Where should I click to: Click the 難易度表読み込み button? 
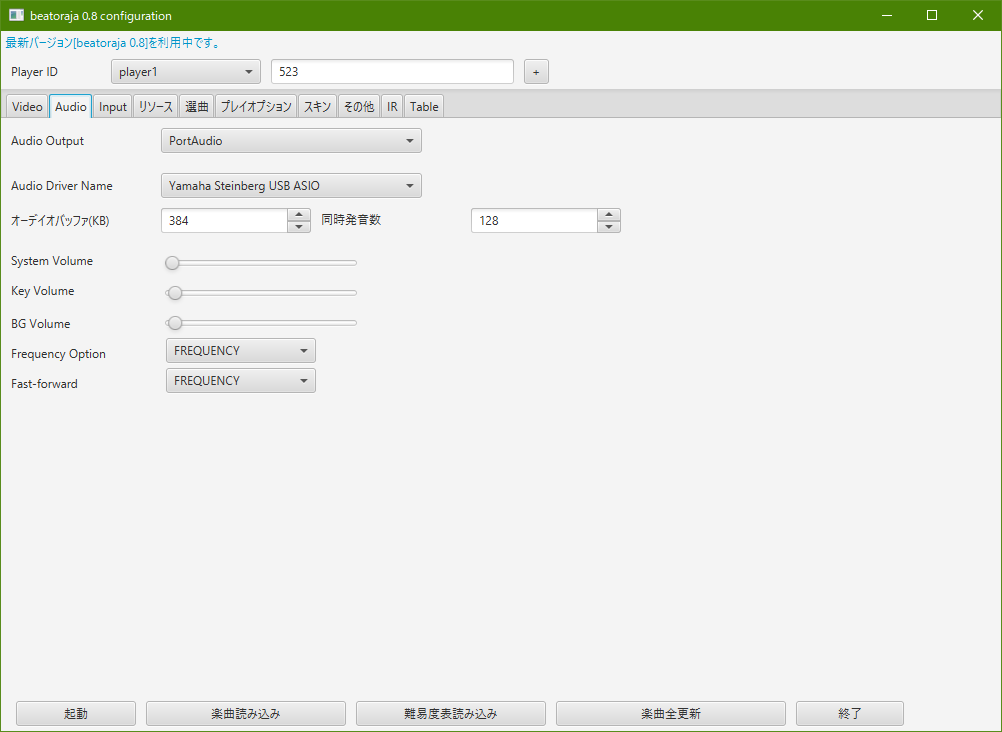[451, 713]
